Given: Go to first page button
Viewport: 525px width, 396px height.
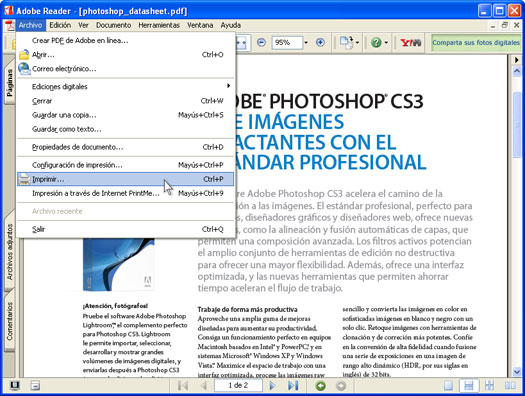Looking at the screenshot, I should (x=183, y=386).
